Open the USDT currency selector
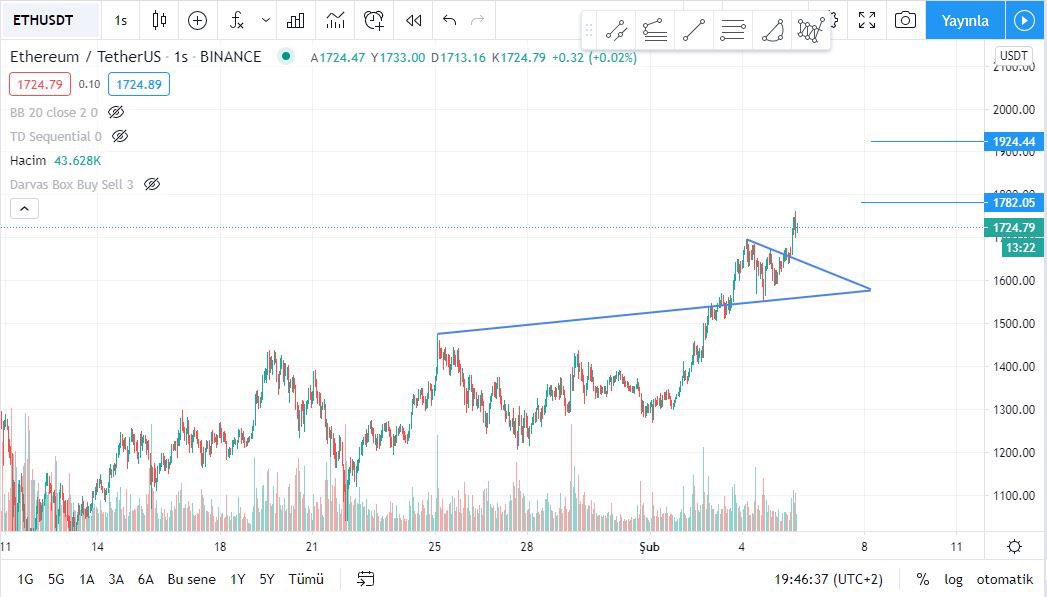This screenshot has width=1047, height=597. tap(1014, 55)
